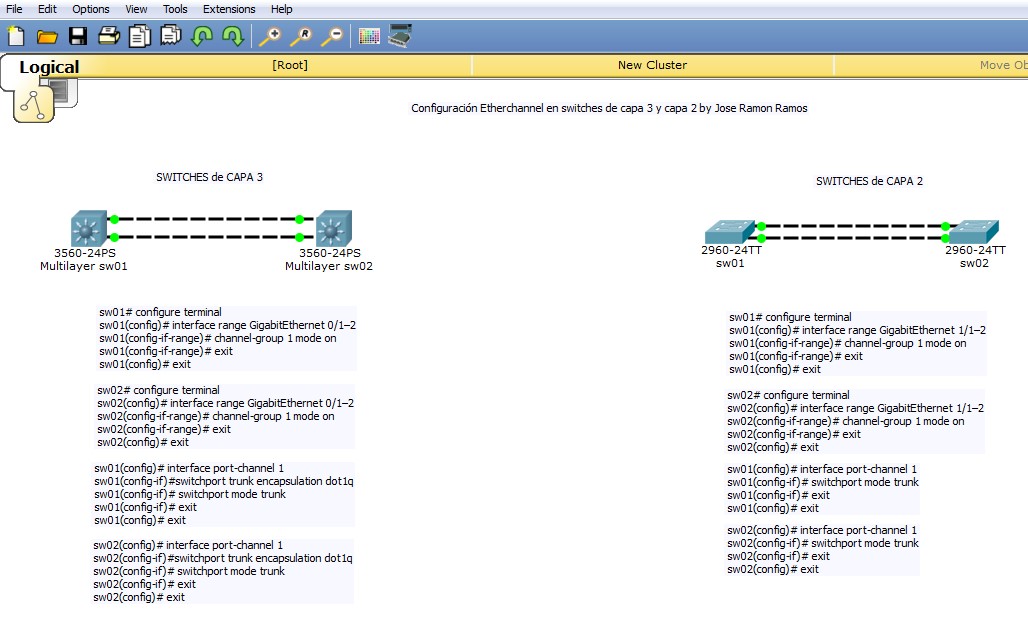Create a new file

pos(15,34)
